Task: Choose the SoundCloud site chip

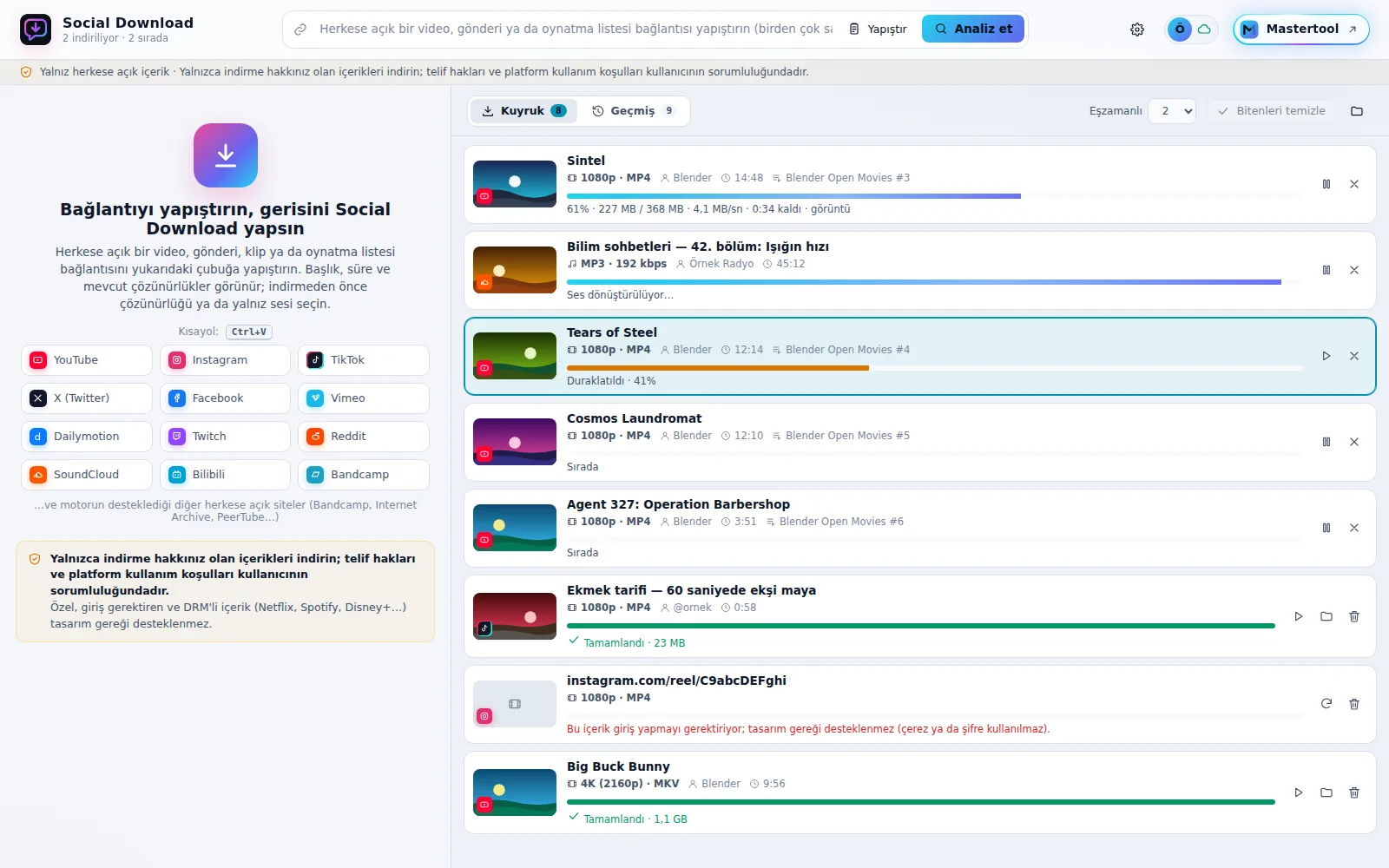Action: tap(87, 475)
